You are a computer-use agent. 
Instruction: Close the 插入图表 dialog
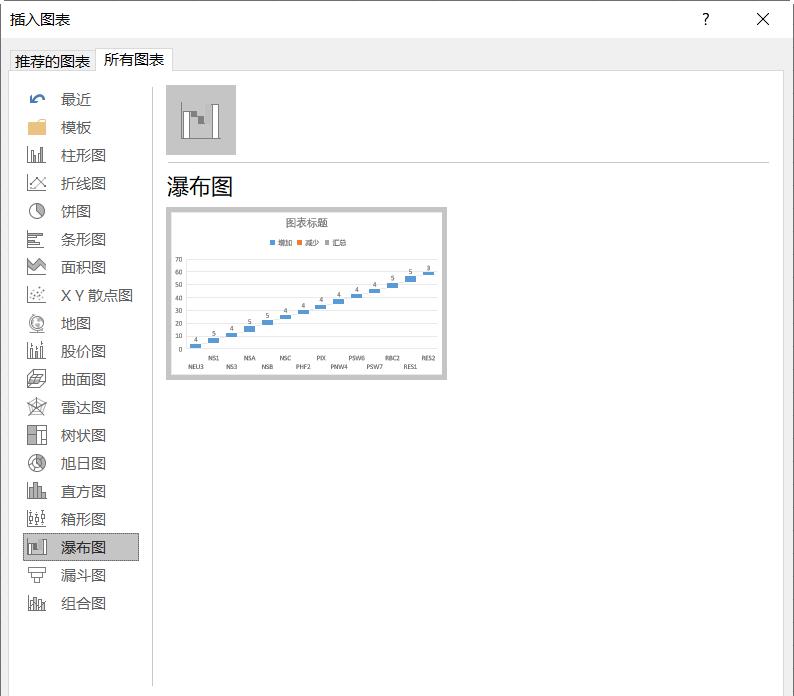(x=763, y=19)
